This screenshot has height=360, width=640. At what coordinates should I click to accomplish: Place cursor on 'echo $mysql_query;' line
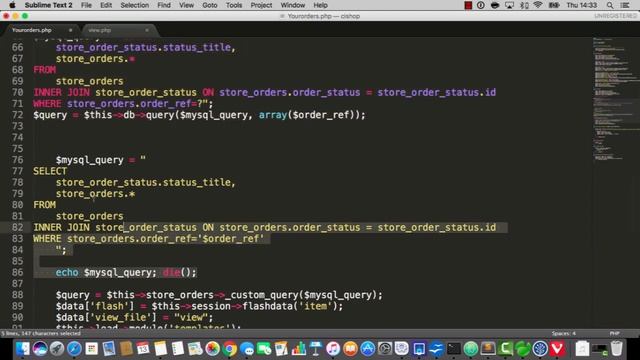pyautogui.click(x=106, y=272)
